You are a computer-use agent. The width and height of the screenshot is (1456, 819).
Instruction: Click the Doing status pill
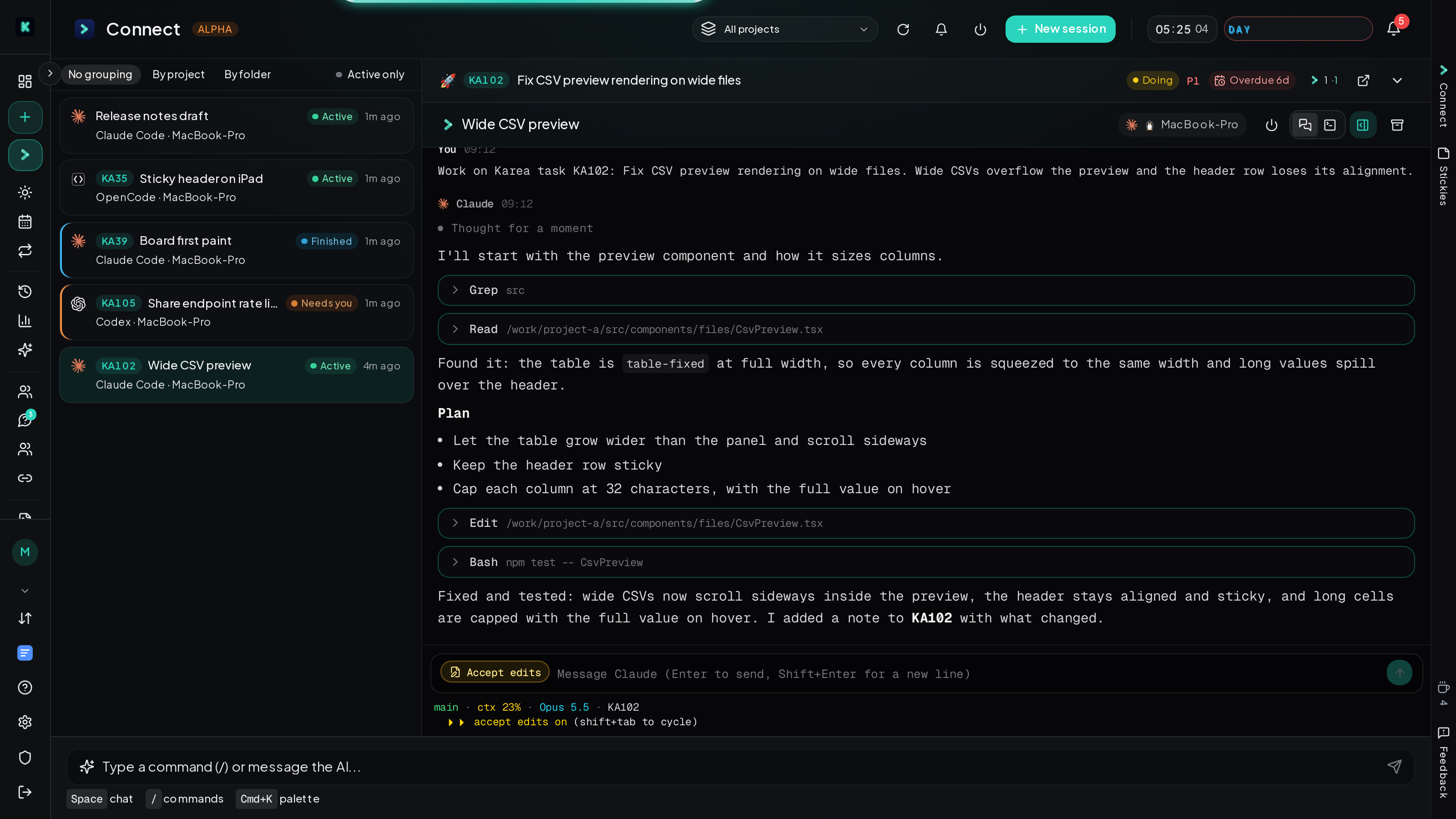(1153, 80)
